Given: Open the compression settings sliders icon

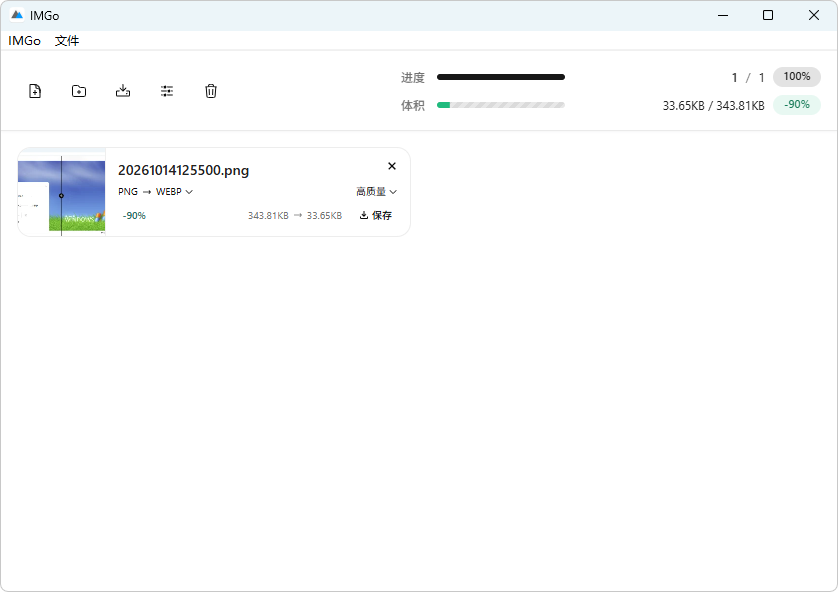Looking at the screenshot, I should click(167, 91).
